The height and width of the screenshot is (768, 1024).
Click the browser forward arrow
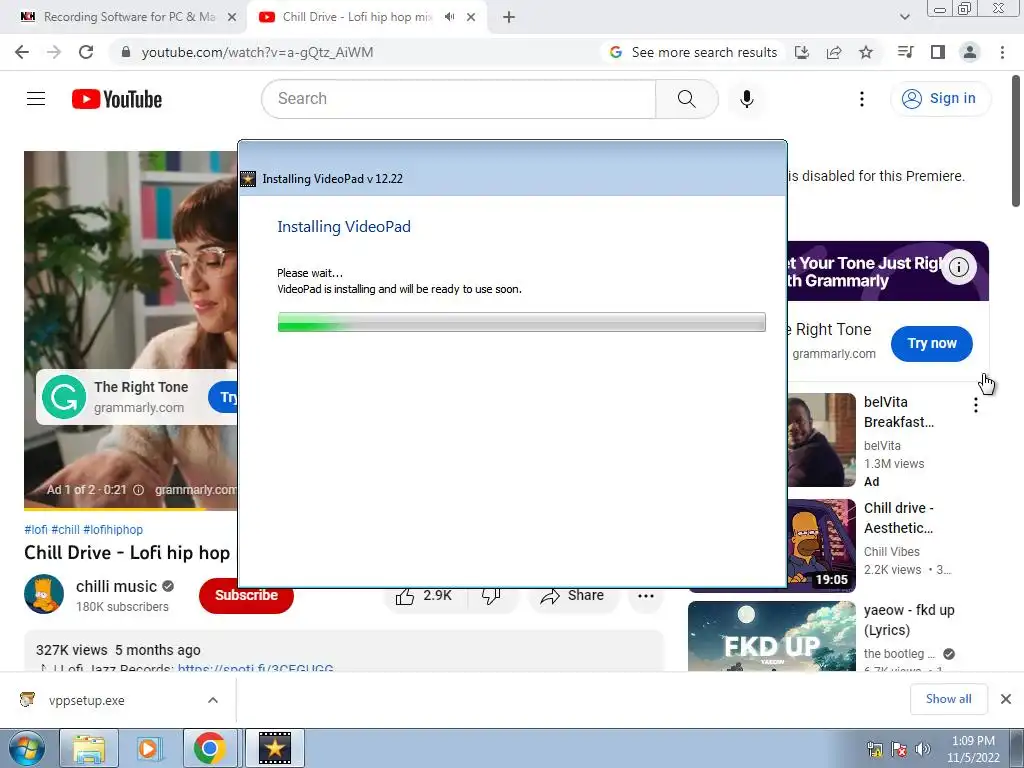point(54,52)
